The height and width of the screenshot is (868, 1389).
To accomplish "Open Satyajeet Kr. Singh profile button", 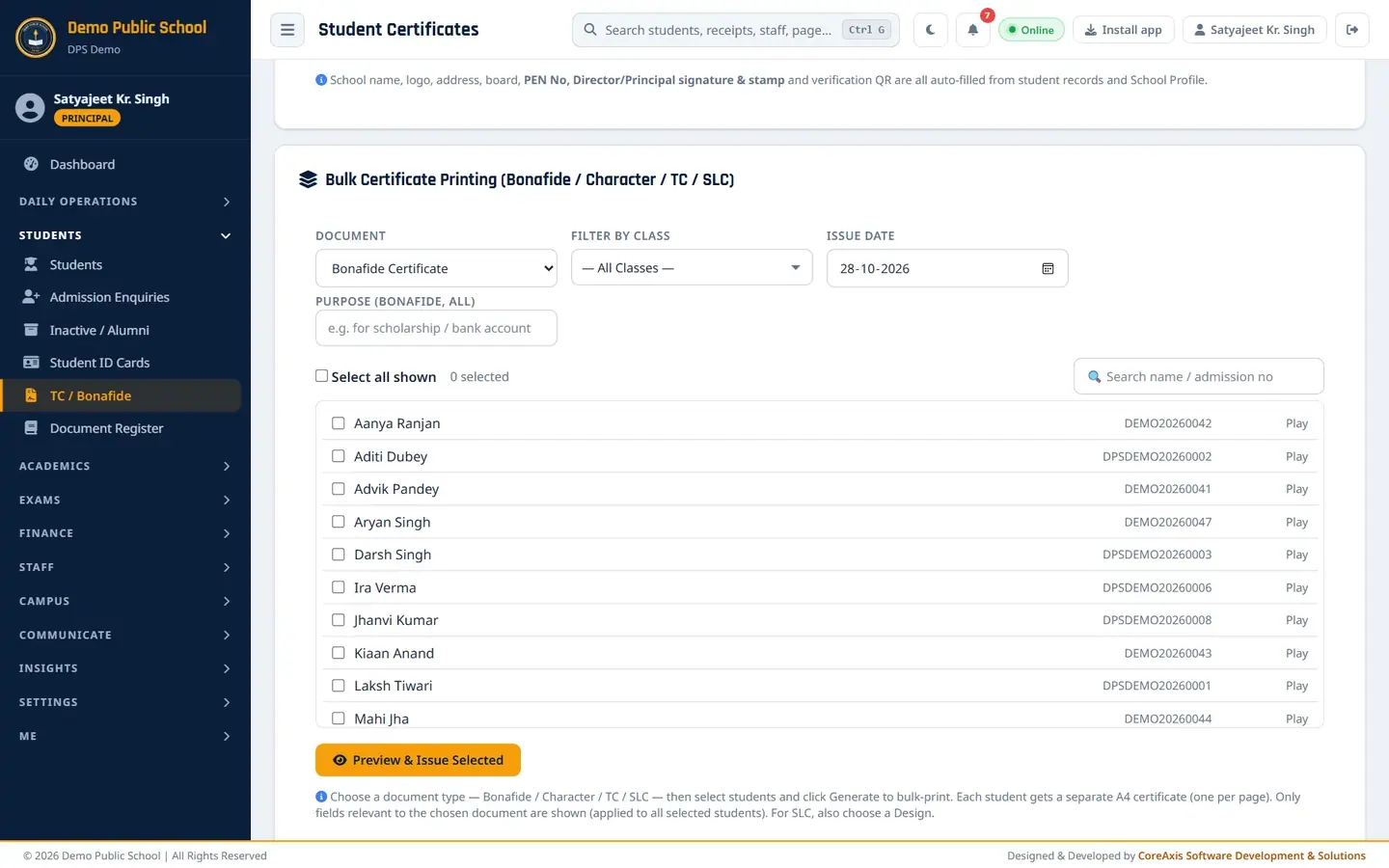I will (1254, 30).
